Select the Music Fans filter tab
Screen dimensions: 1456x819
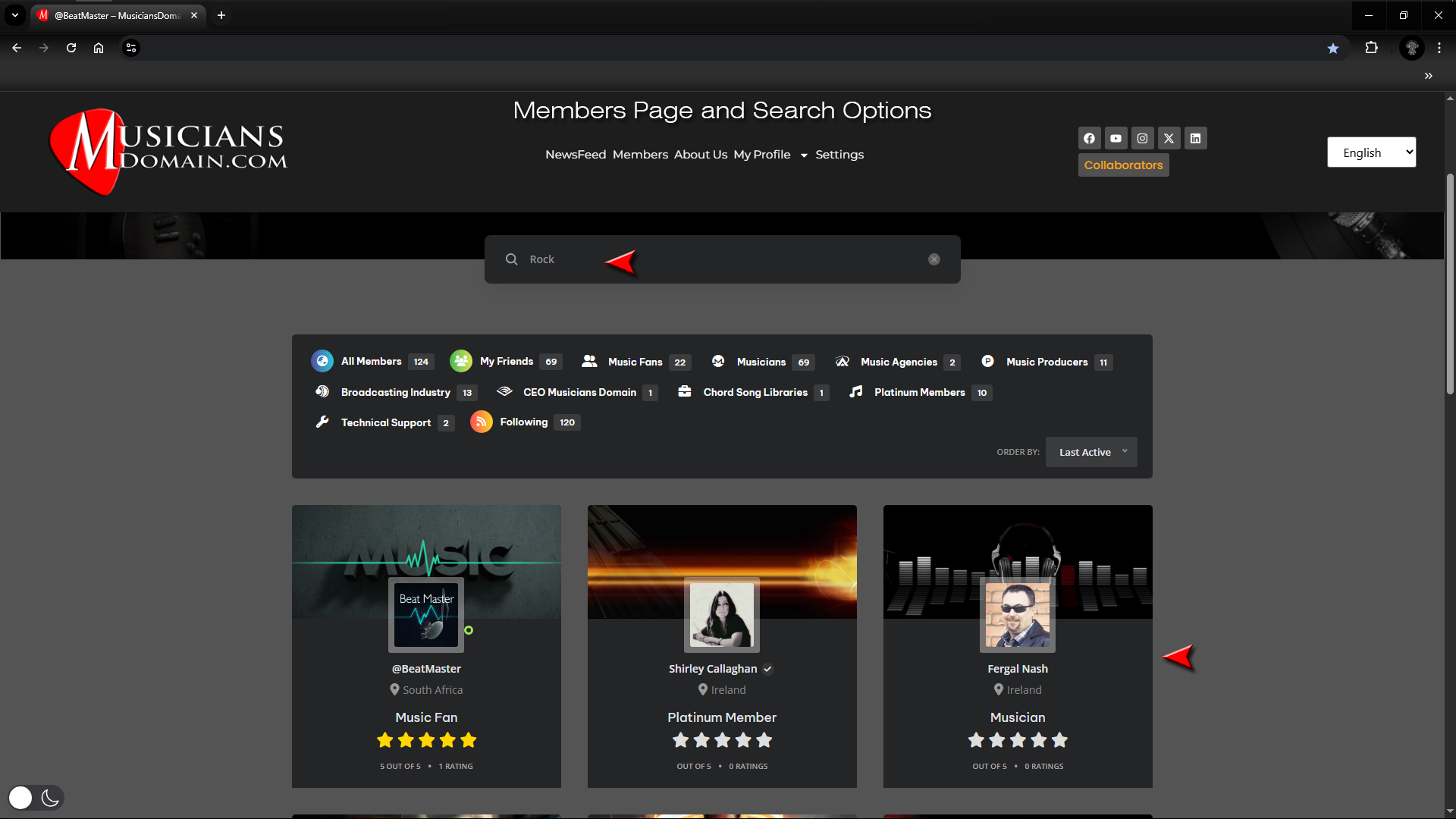click(635, 362)
